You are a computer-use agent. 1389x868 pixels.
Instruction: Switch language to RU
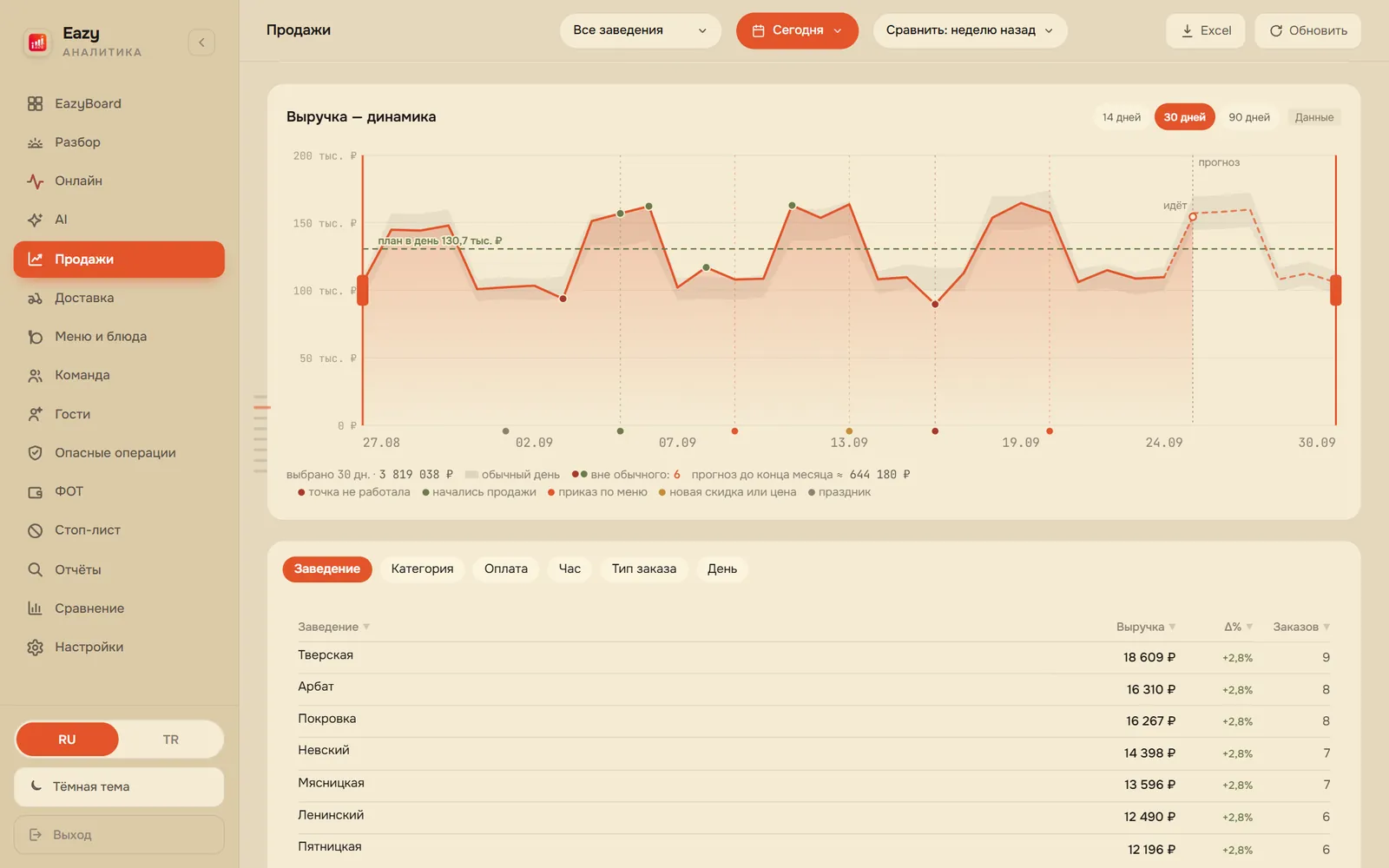pos(67,740)
